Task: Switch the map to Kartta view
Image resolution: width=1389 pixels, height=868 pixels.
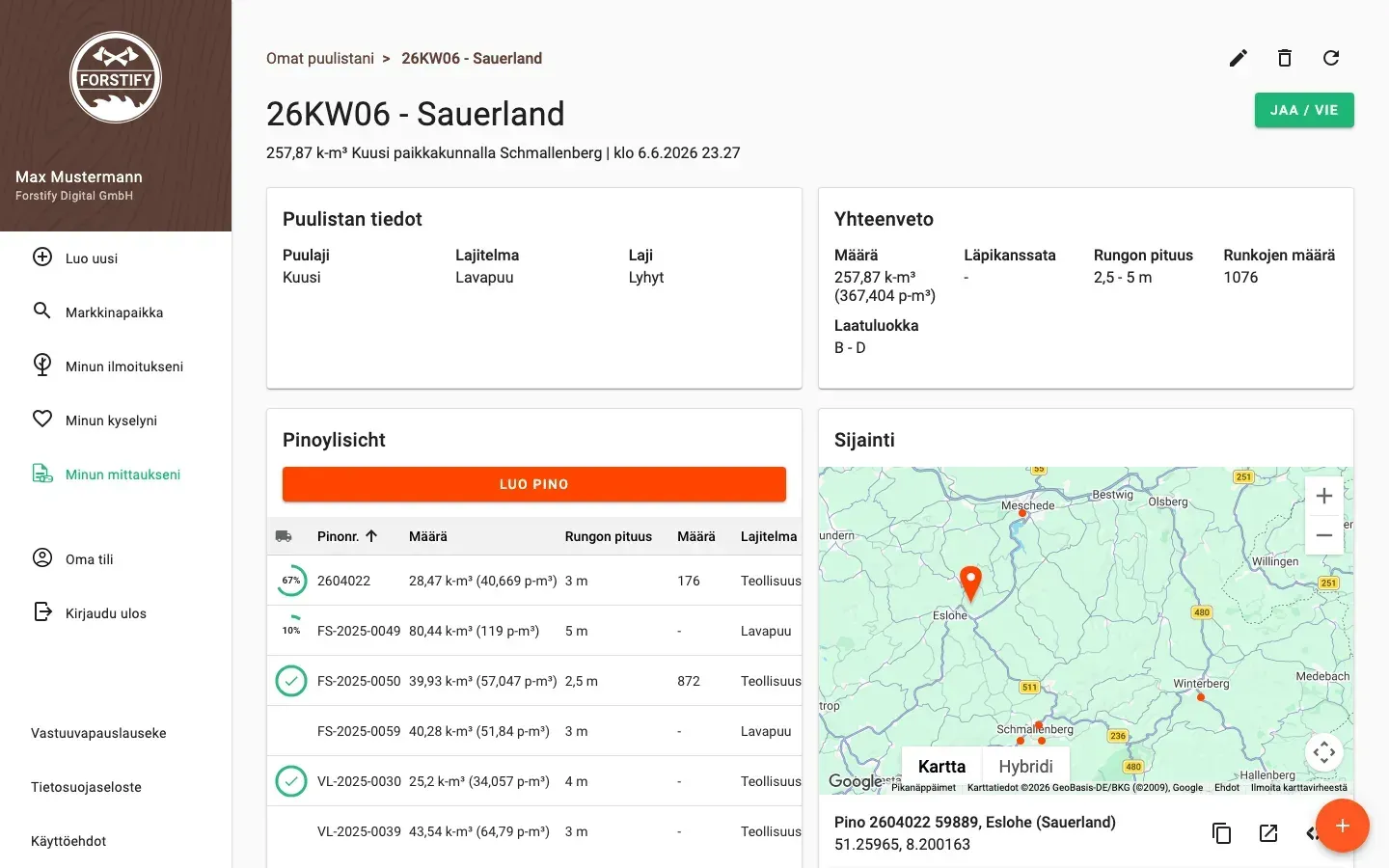Action: coord(941,766)
